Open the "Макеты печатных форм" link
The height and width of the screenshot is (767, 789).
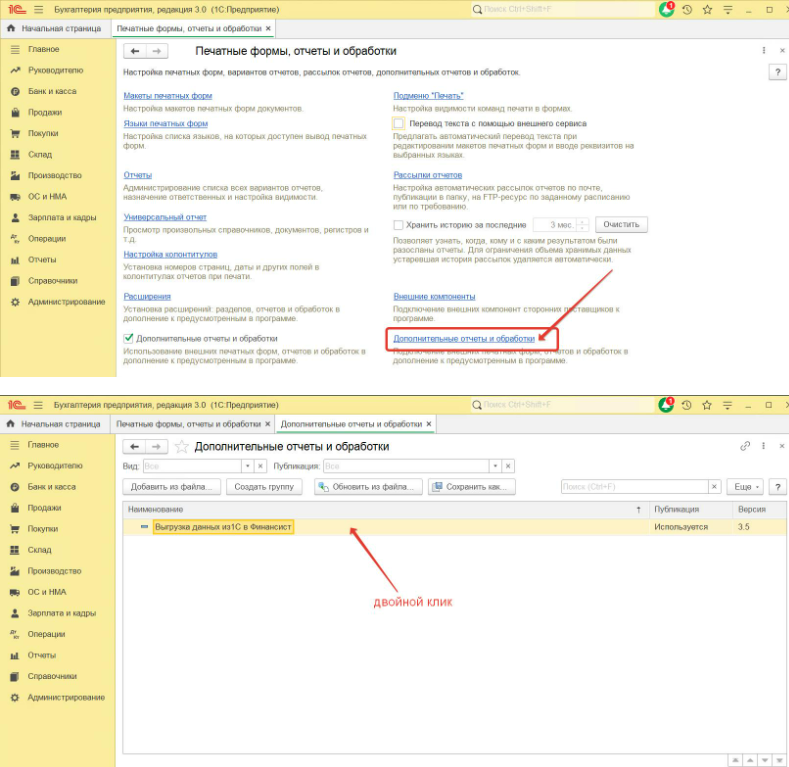(x=167, y=95)
